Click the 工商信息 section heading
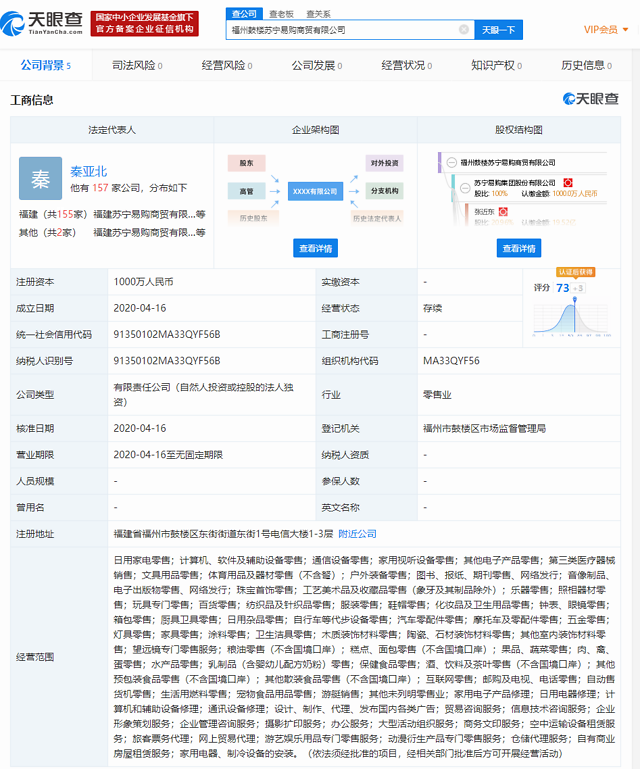 click(x=32, y=100)
